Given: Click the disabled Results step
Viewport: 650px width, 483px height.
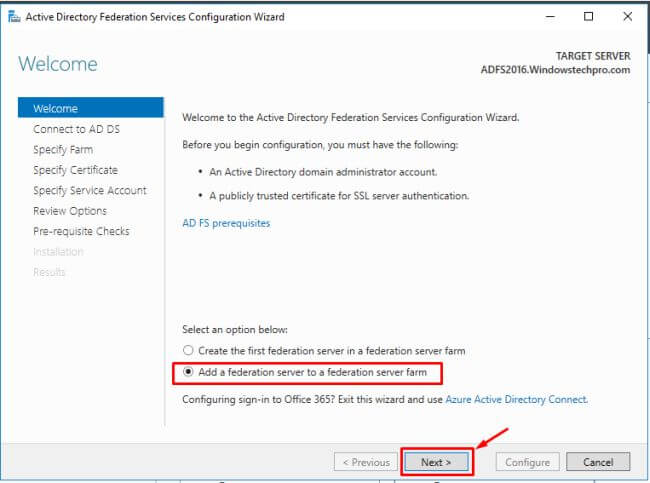Looking at the screenshot, I should click(x=49, y=272).
